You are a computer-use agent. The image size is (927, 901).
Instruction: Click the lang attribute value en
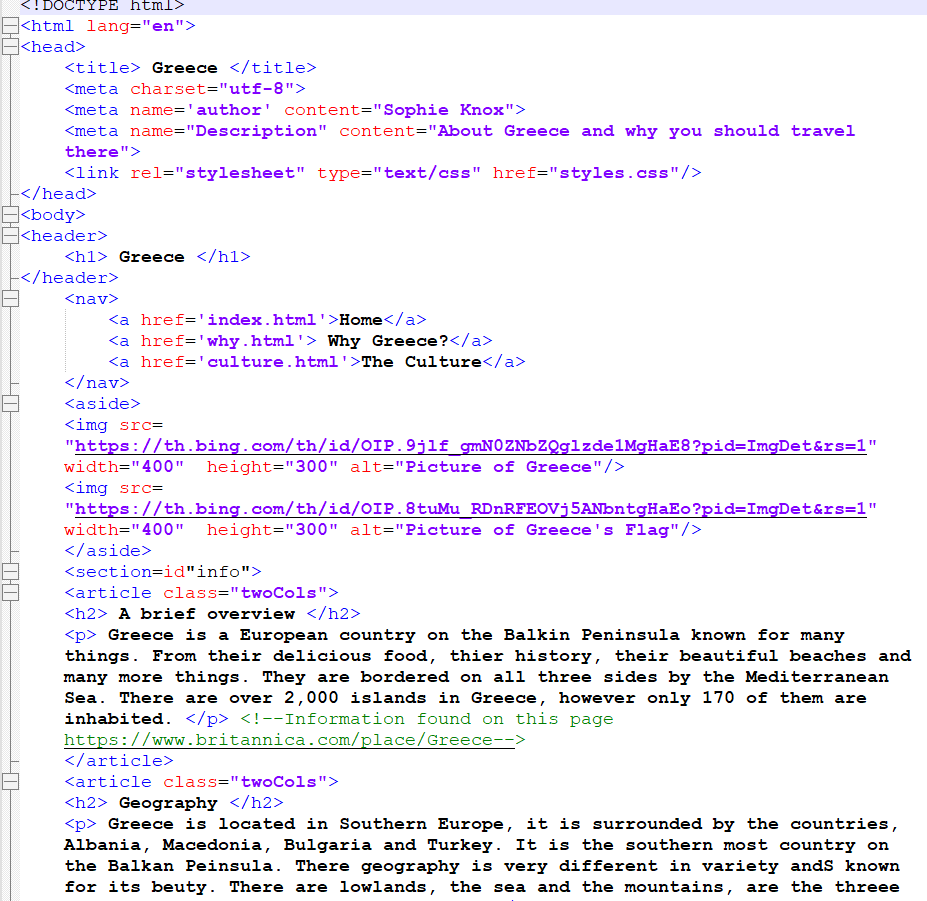click(163, 26)
